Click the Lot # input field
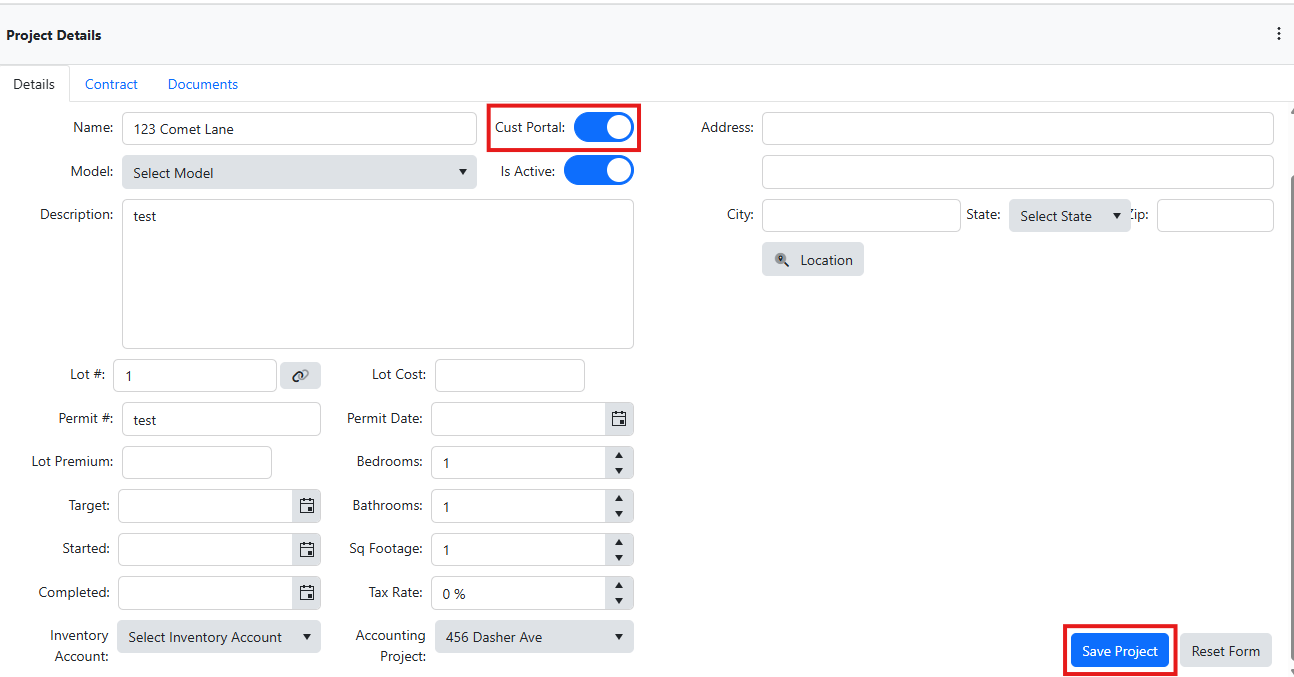Screen dimensions: 1294x677 195,376
